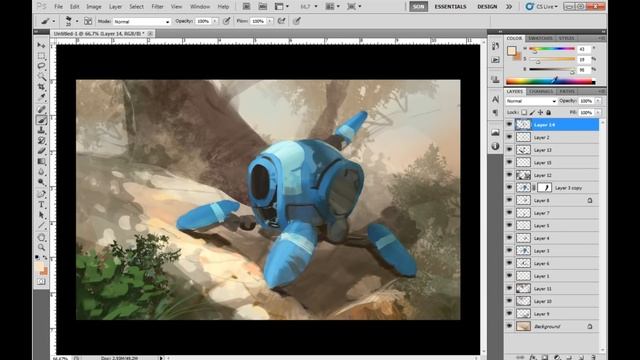Select the Rectangular Marquee tool

[x=41, y=56]
